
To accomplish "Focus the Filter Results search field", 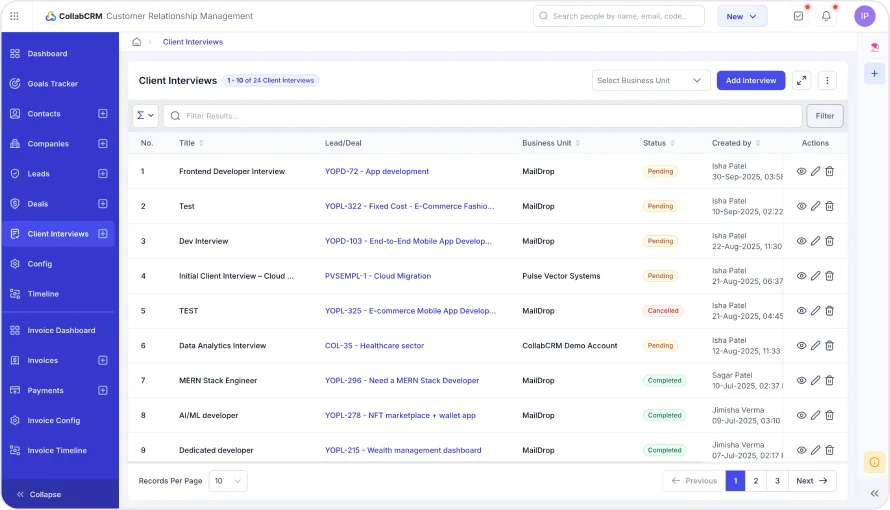I will tap(482, 116).
